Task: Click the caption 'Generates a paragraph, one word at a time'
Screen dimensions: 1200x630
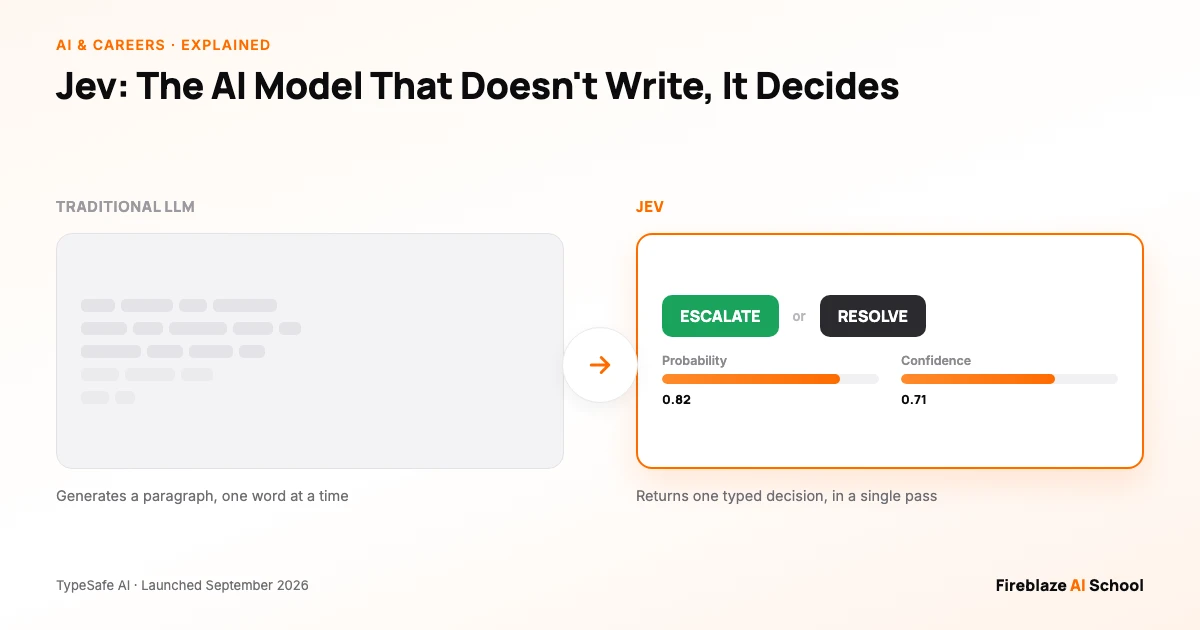Action: pos(202,496)
